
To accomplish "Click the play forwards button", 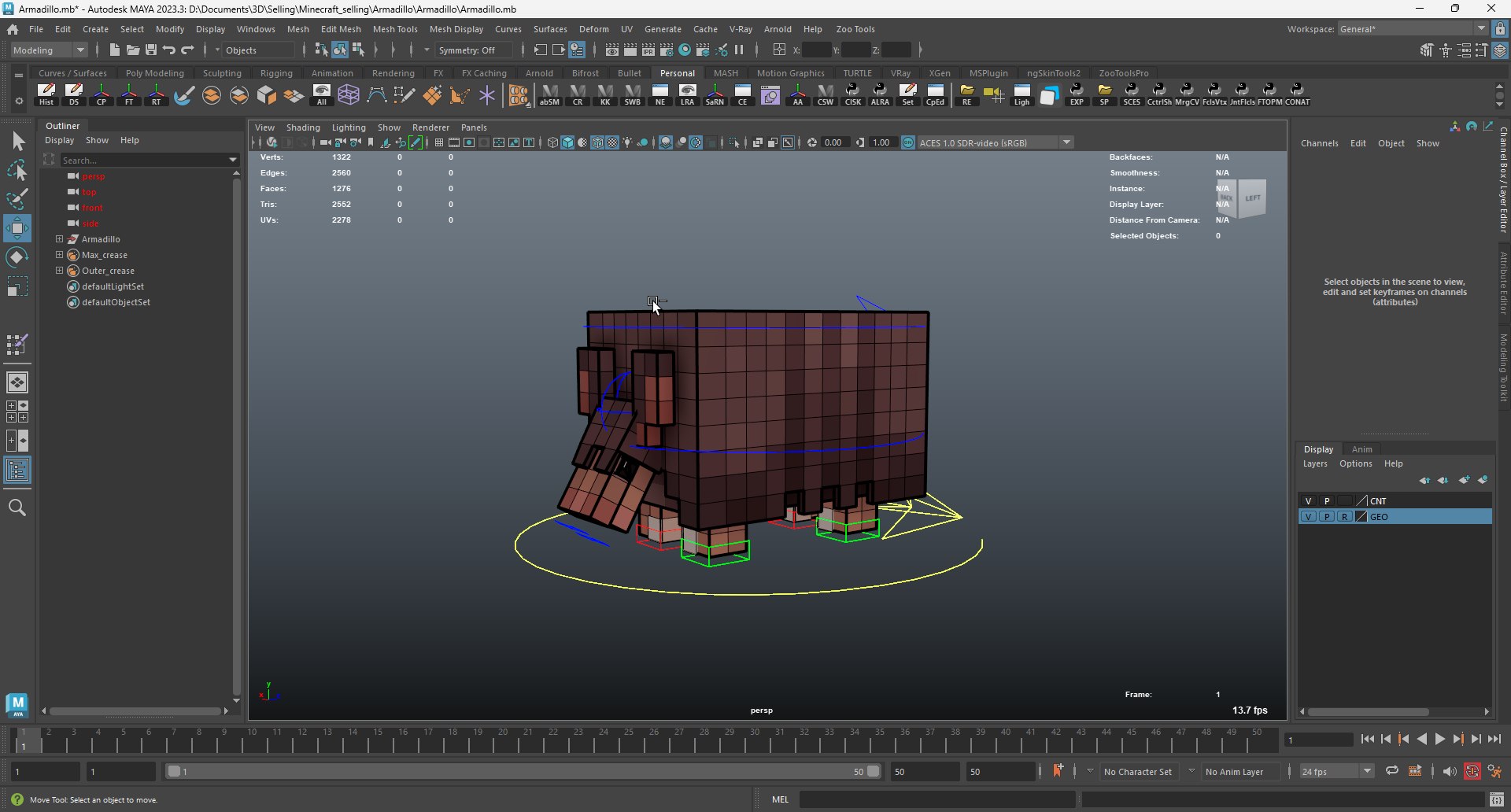I will click(1439, 739).
